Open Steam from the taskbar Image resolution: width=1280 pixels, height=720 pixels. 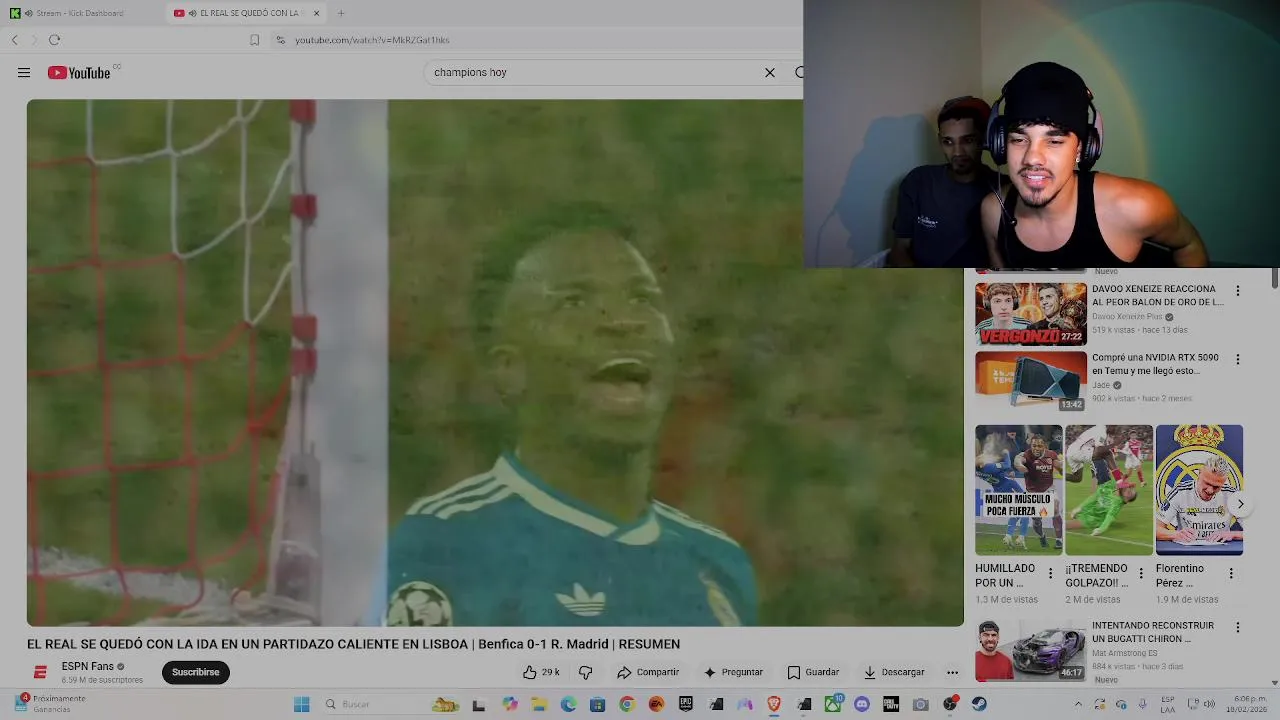979,704
